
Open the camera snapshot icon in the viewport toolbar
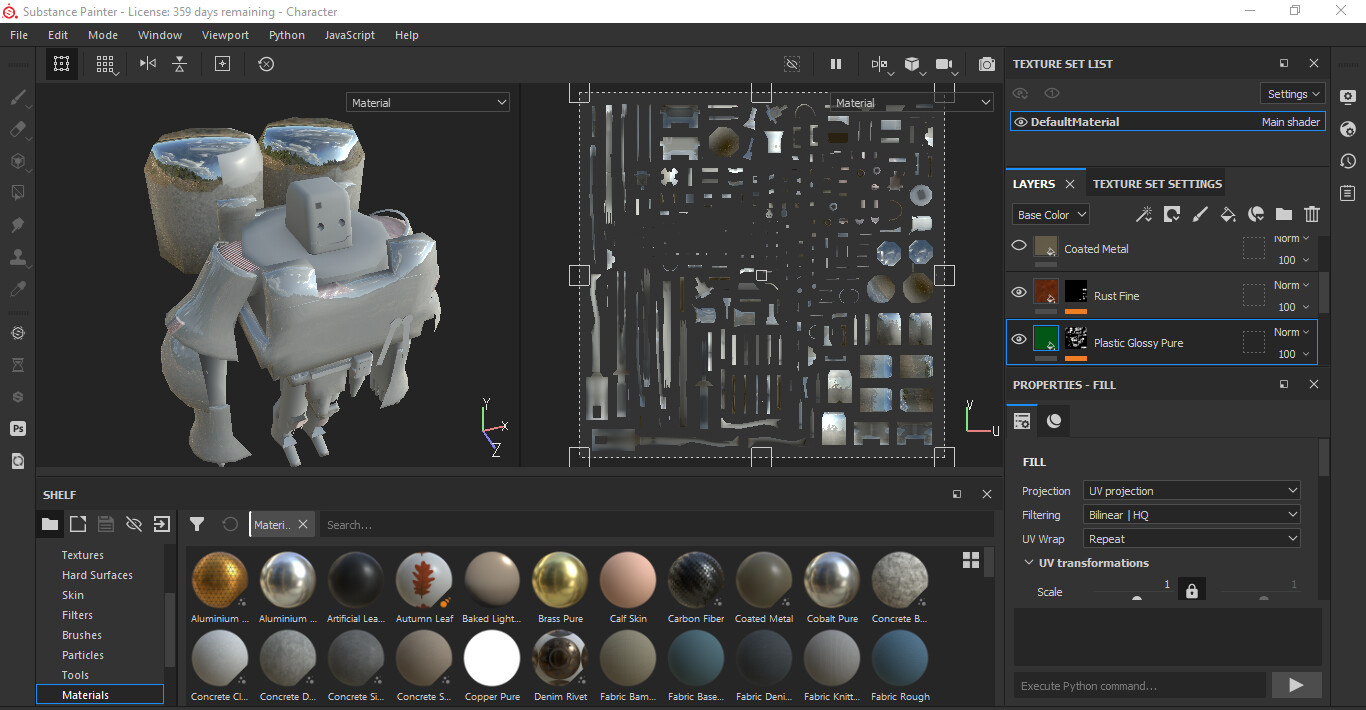[x=986, y=64]
